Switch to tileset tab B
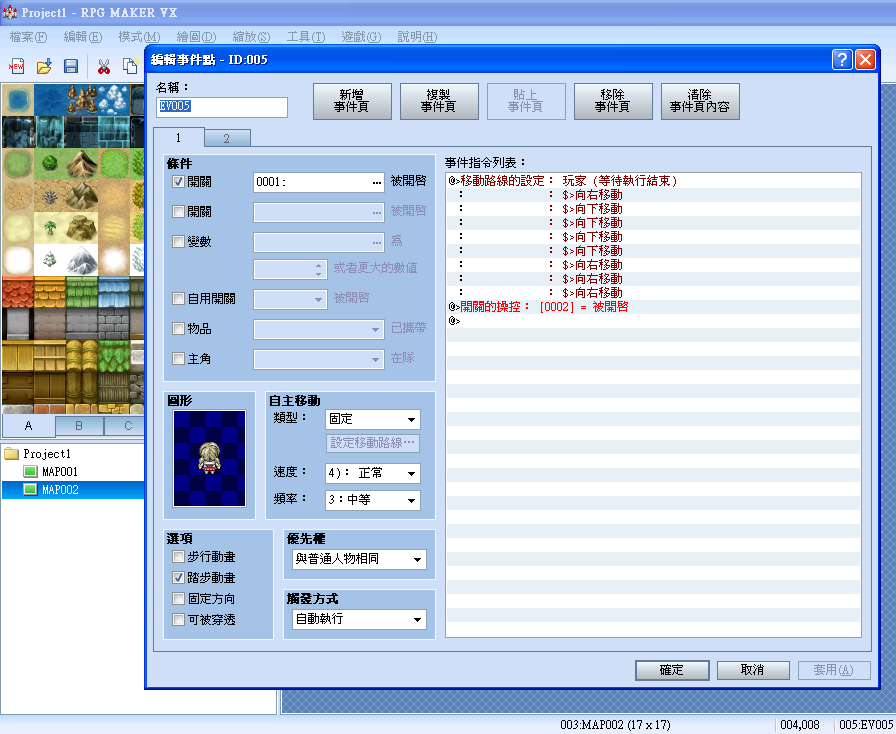The width and height of the screenshot is (896, 734). click(x=79, y=425)
